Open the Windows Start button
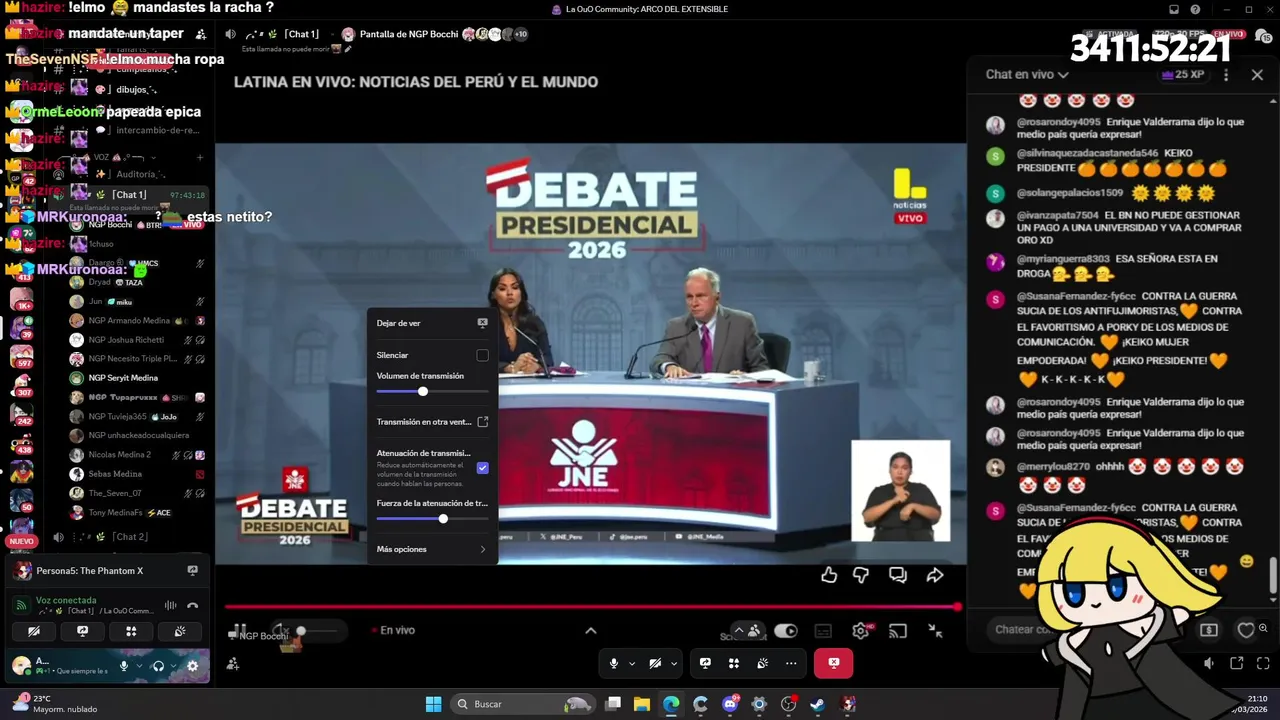The height and width of the screenshot is (720, 1280). point(433,704)
